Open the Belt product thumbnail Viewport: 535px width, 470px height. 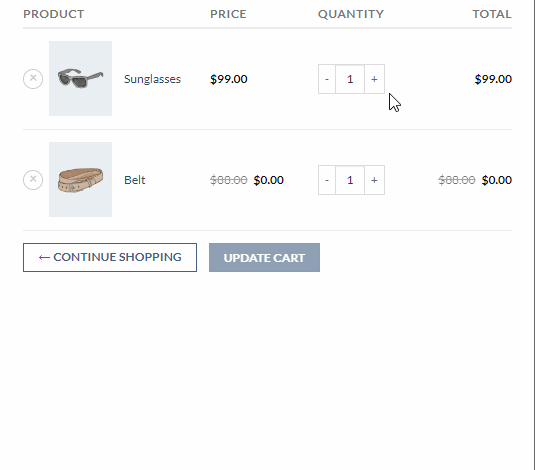81,180
